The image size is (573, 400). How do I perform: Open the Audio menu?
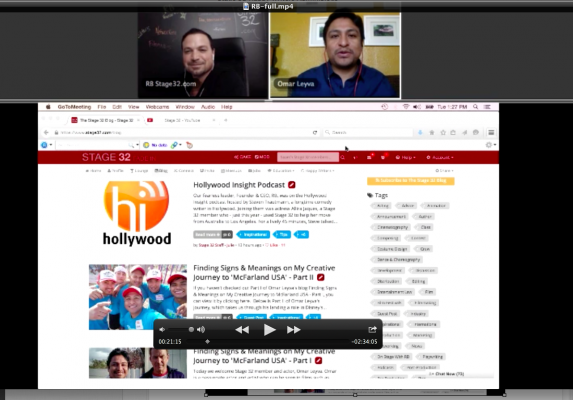(x=208, y=107)
